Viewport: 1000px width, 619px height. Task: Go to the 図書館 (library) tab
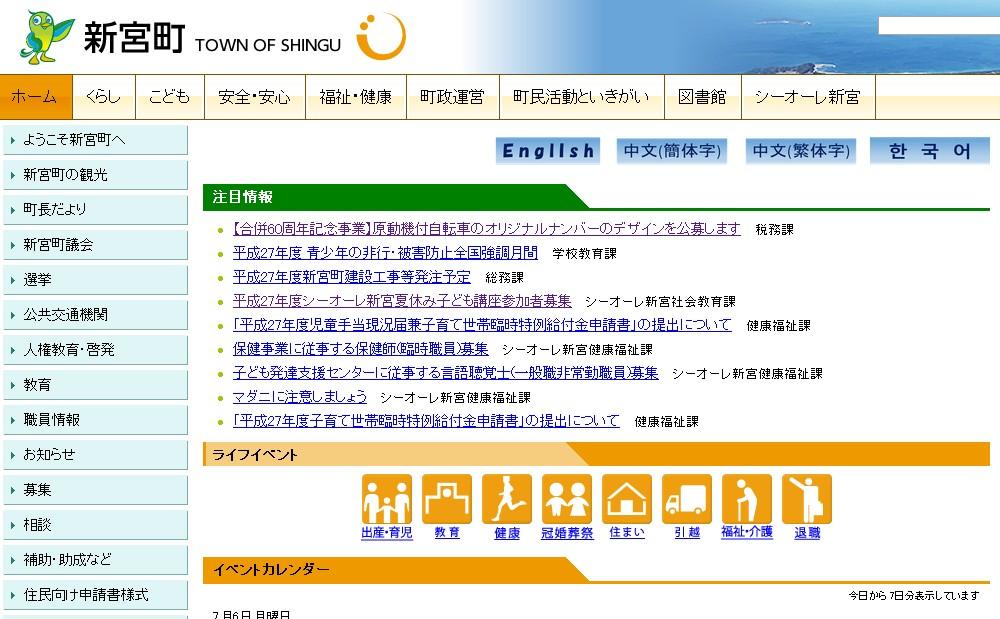point(702,97)
